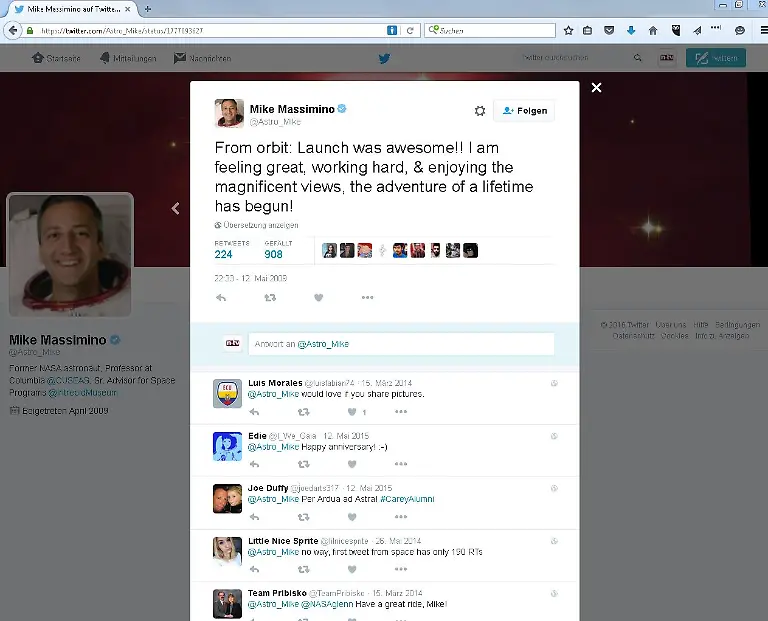Click the Folgen follow button
768x621 pixels.
click(x=524, y=111)
